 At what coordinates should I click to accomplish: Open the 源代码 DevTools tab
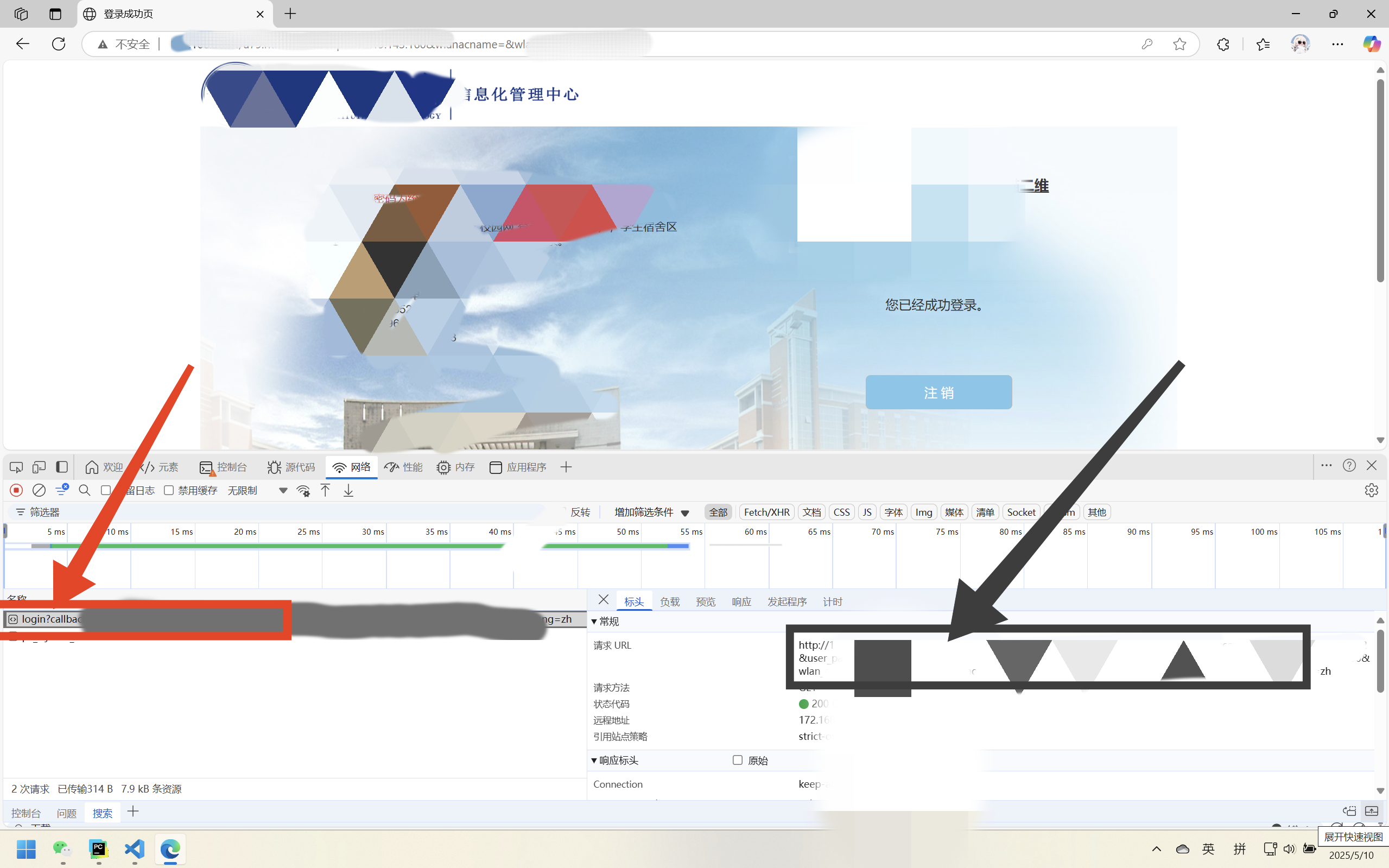[x=291, y=467]
